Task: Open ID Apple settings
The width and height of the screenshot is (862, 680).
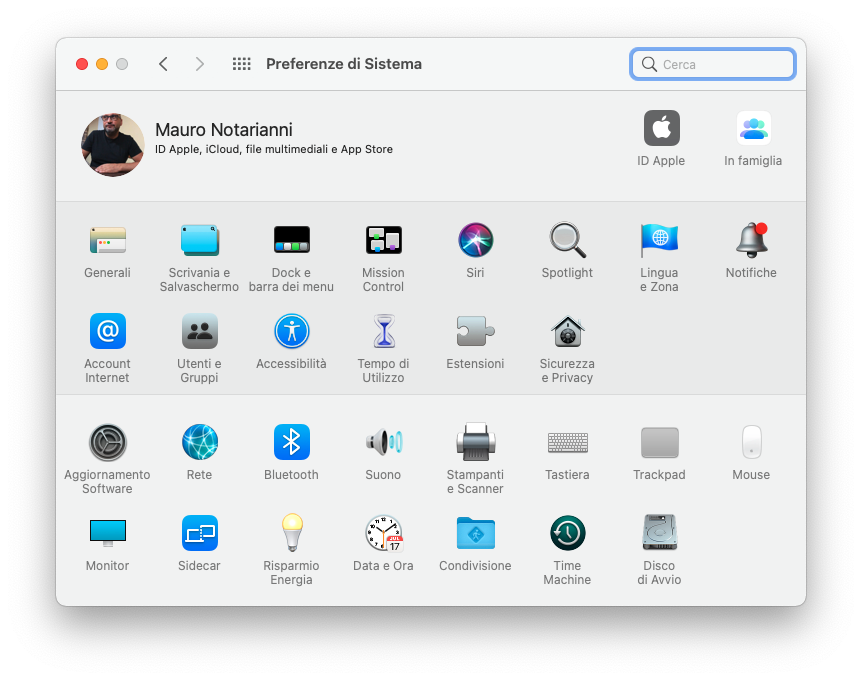Action: point(661,129)
